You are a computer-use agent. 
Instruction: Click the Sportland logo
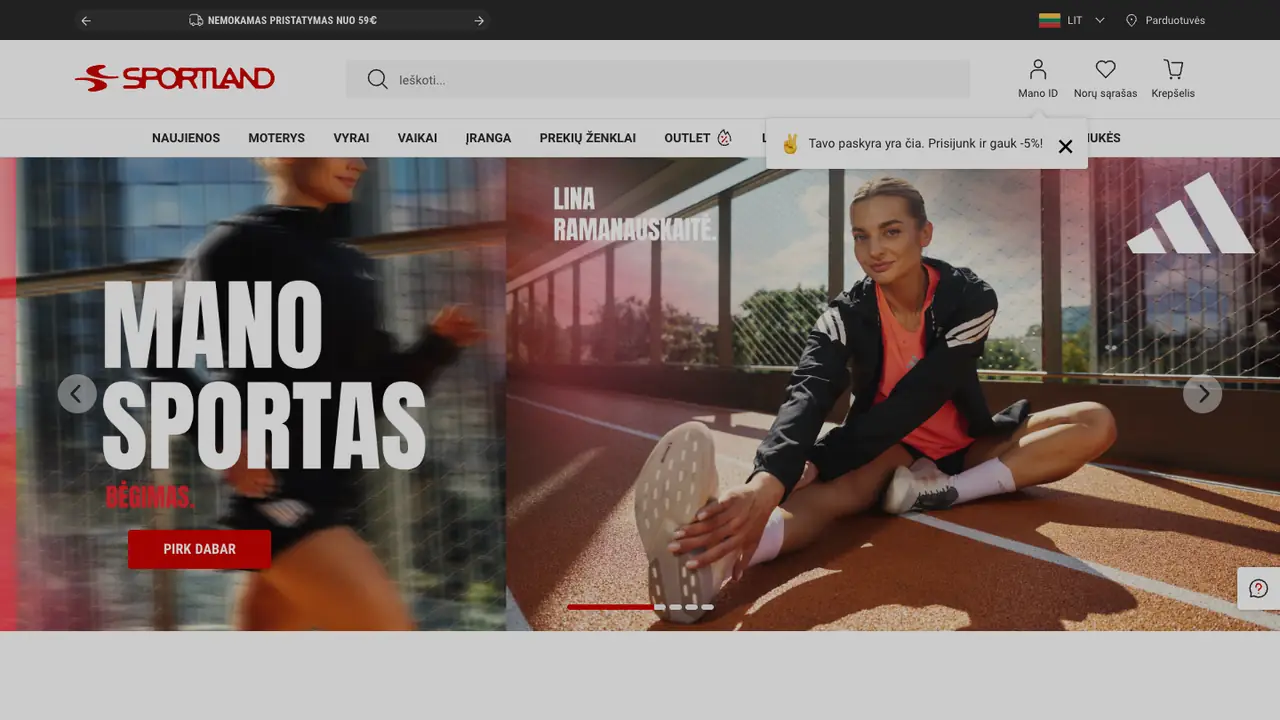point(175,78)
